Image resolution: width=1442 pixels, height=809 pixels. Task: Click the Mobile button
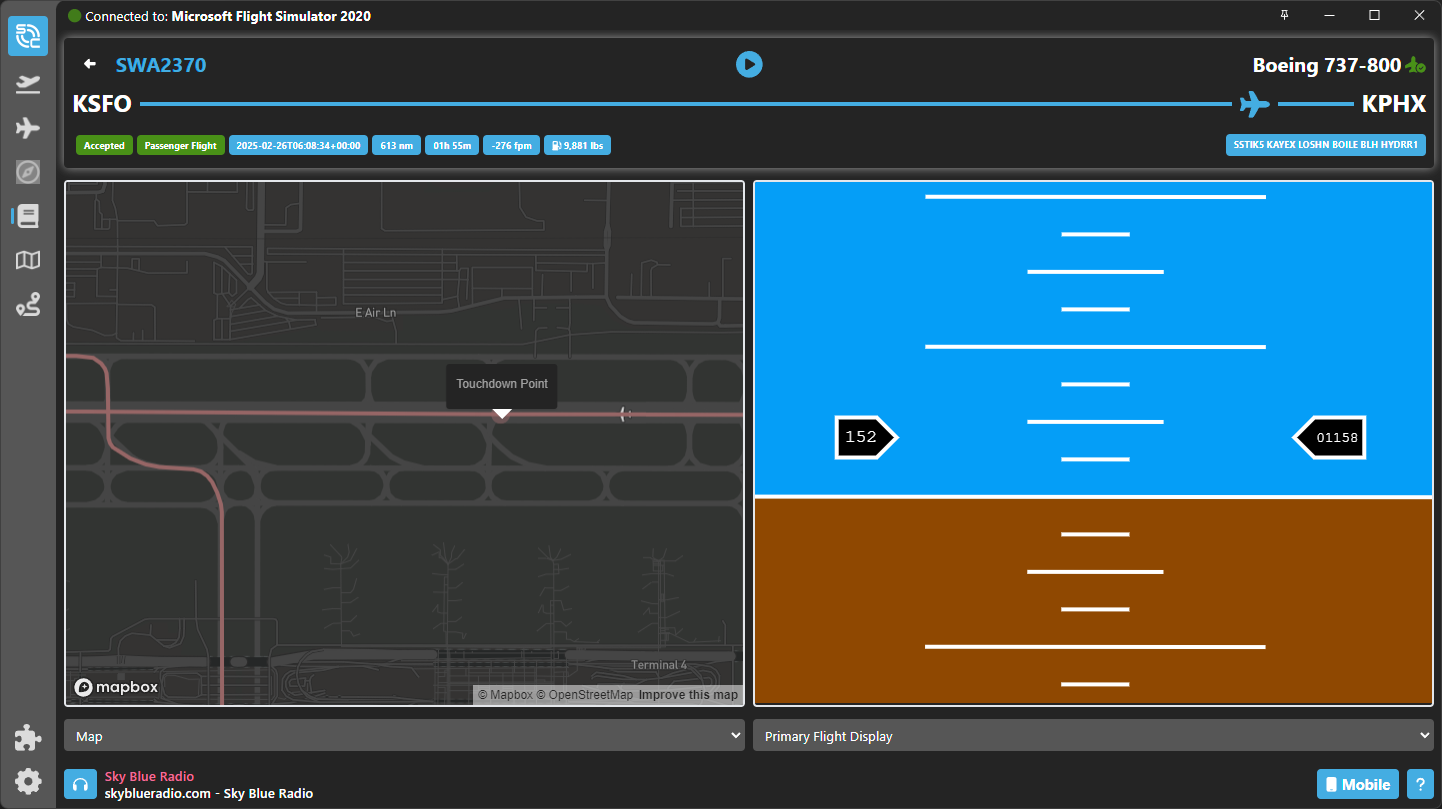1357,784
